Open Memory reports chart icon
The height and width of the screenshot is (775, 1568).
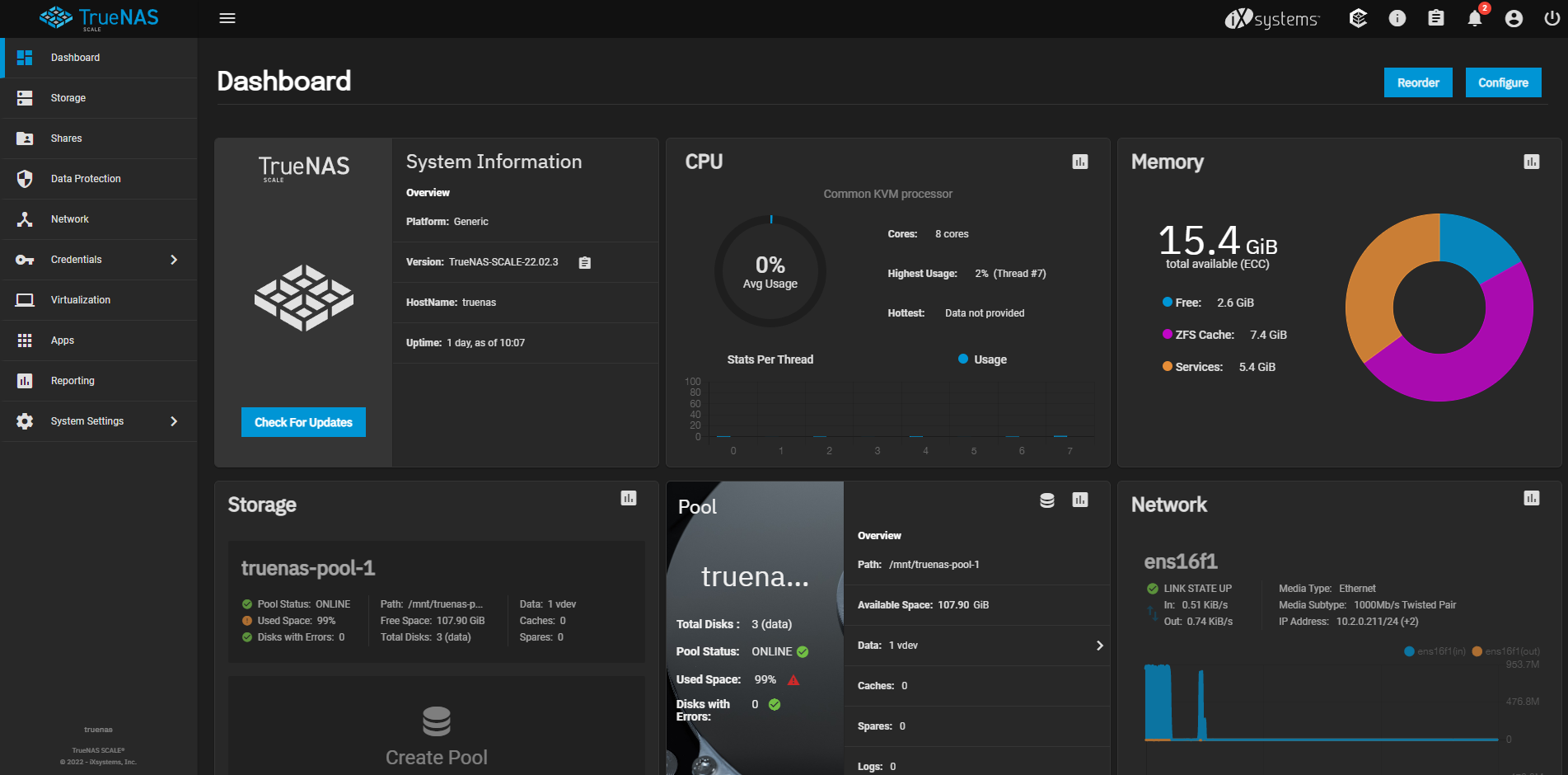point(1532,162)
